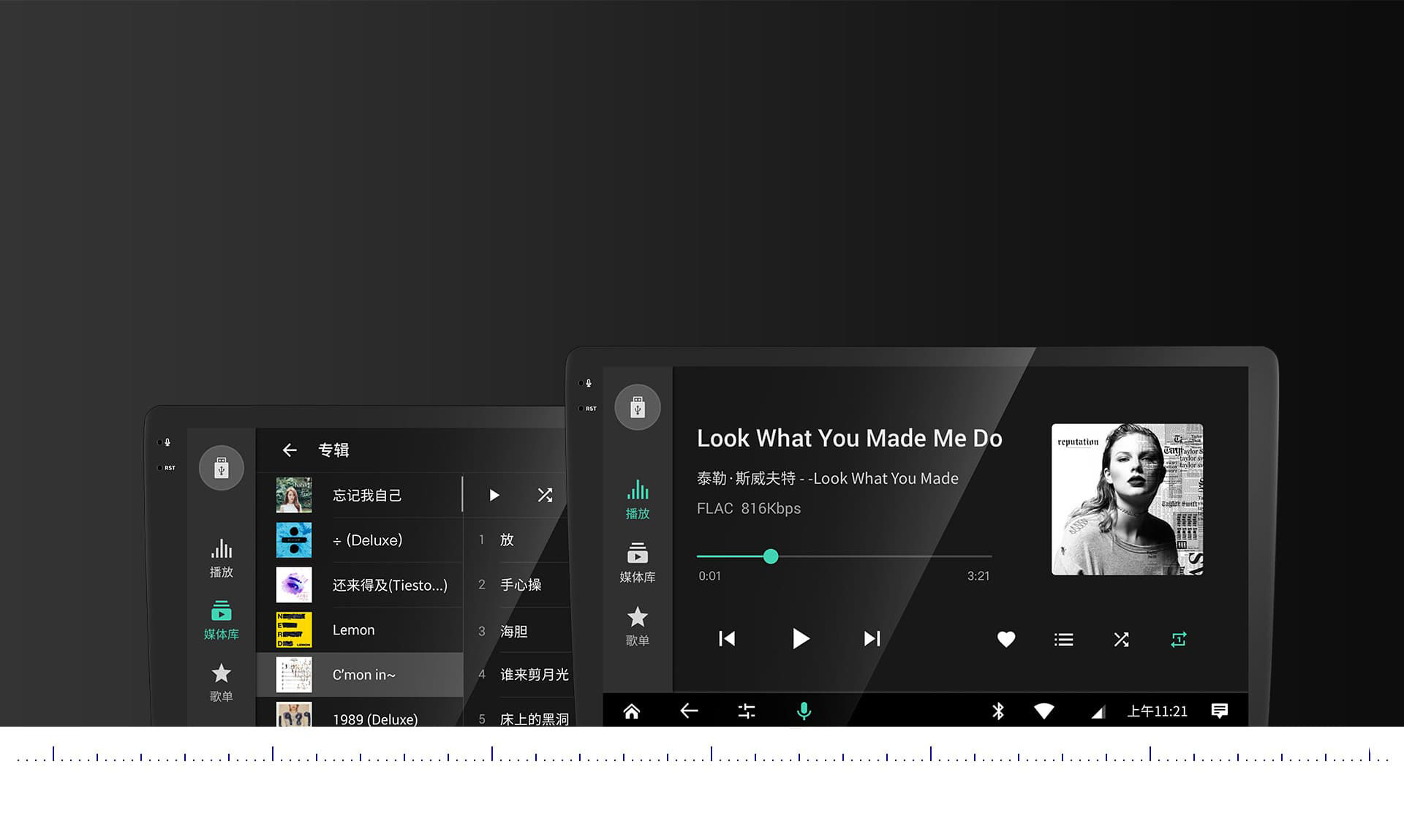Toggle the repeat mode icon
This screenshot has height=840, width=1404.
click(1178, 640)
